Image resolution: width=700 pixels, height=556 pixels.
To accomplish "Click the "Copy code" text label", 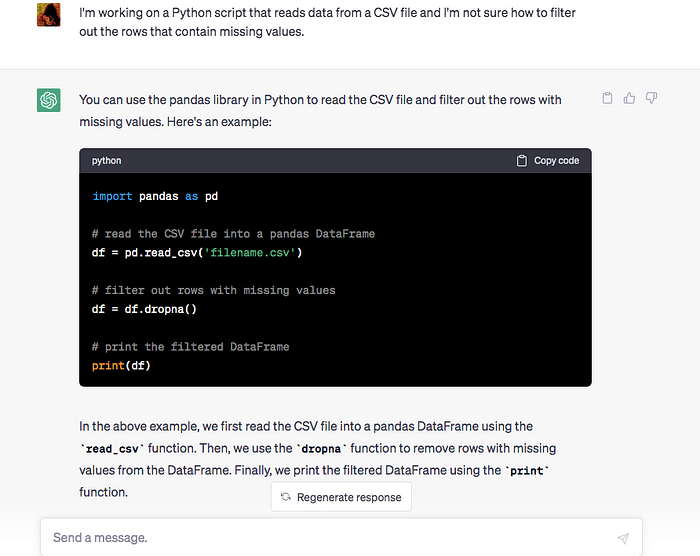I will tap(556, 161).
